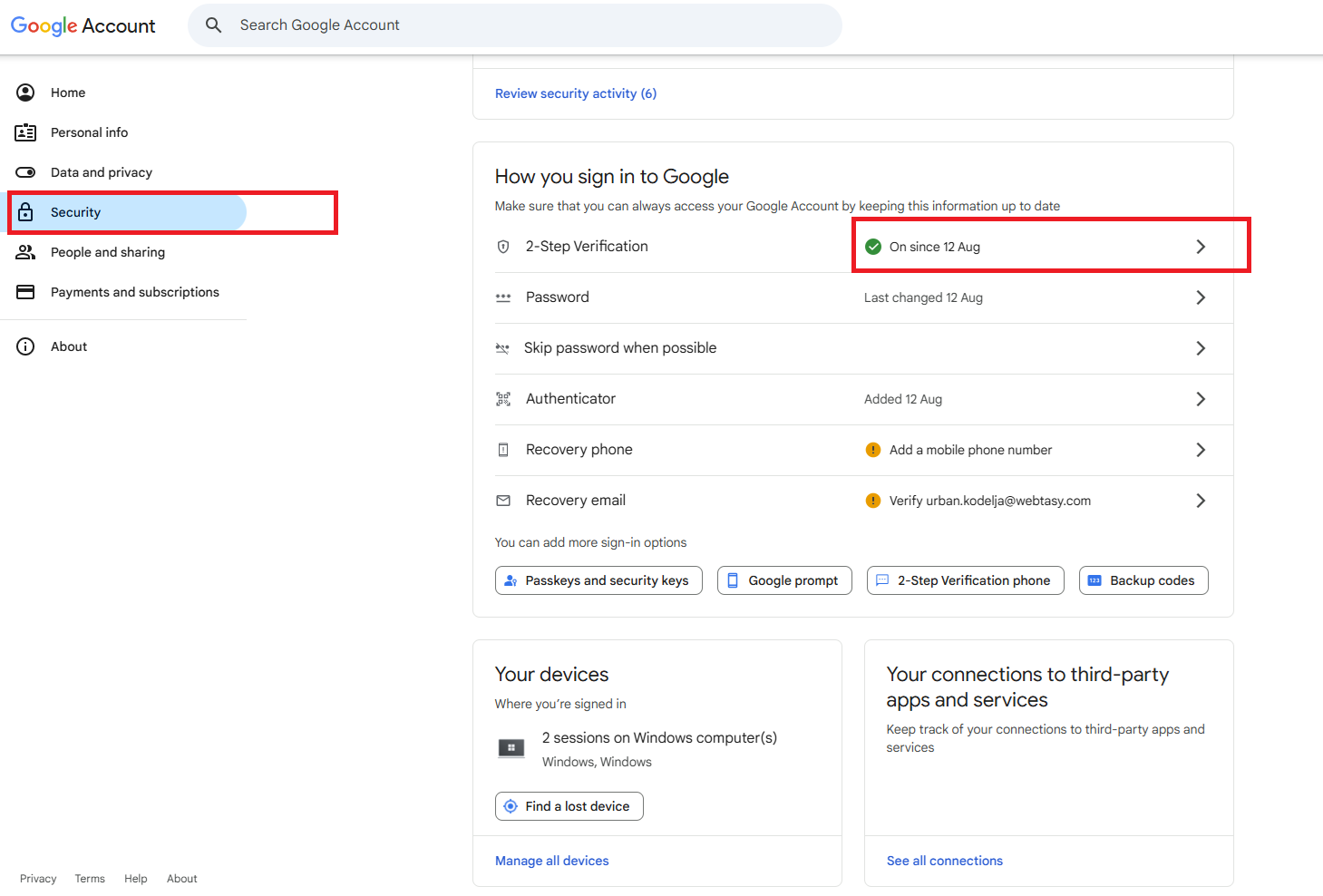
Task: Click the Personal info card icon
Action: click(x=25, y=132)
